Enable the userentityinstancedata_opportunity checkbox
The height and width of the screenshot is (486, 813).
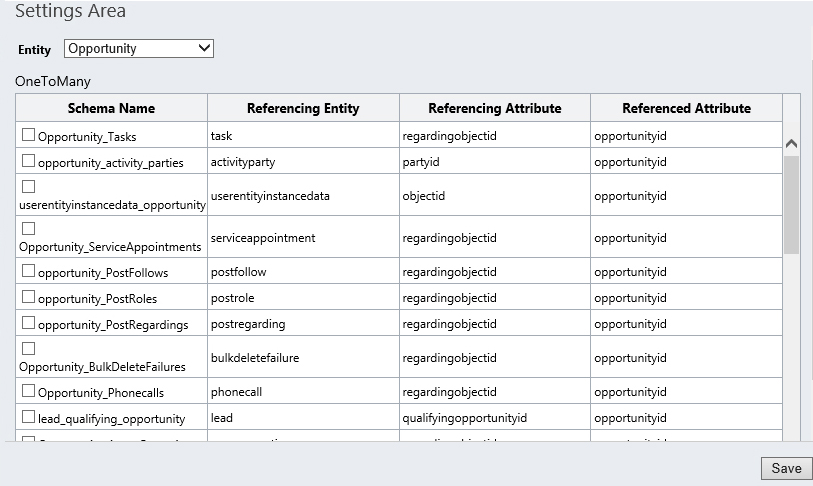29,187
